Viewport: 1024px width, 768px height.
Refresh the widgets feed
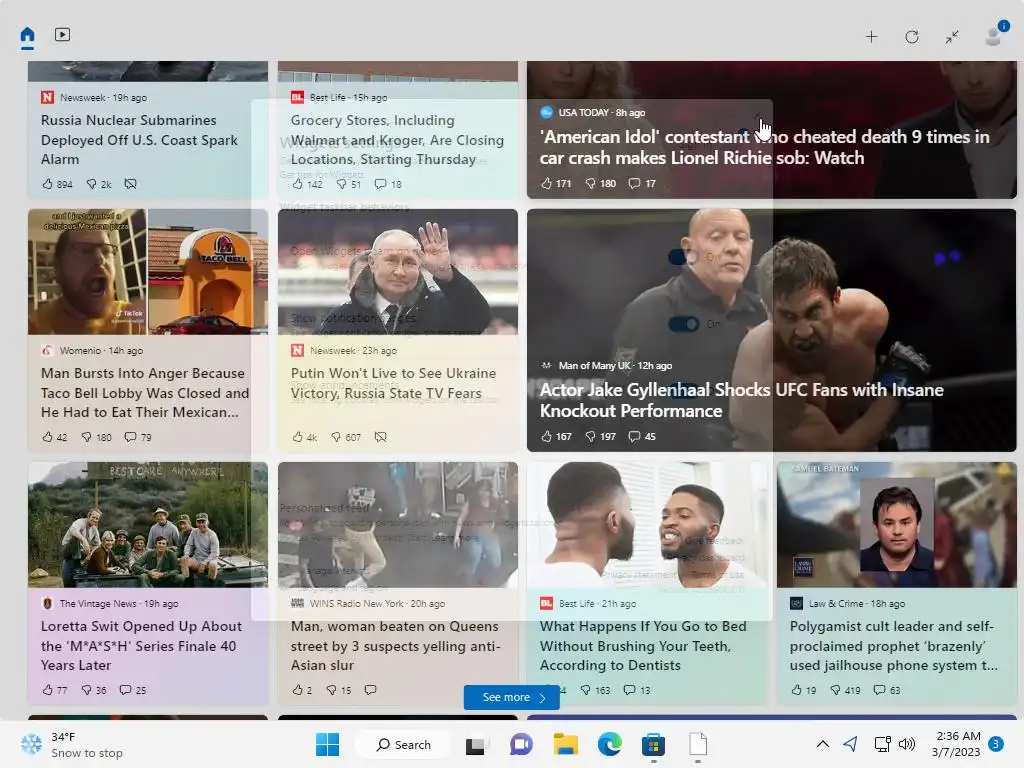[x=912, y=37]
